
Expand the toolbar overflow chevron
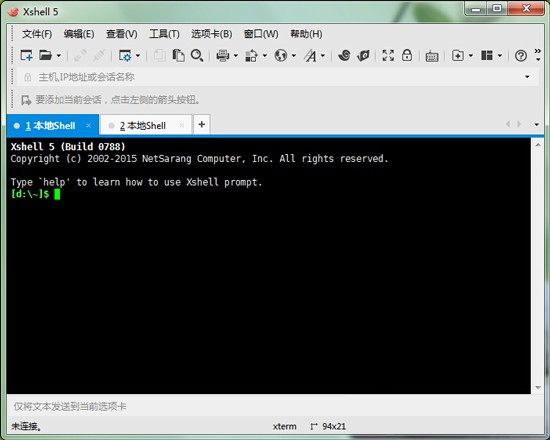[x=538, y=55]
